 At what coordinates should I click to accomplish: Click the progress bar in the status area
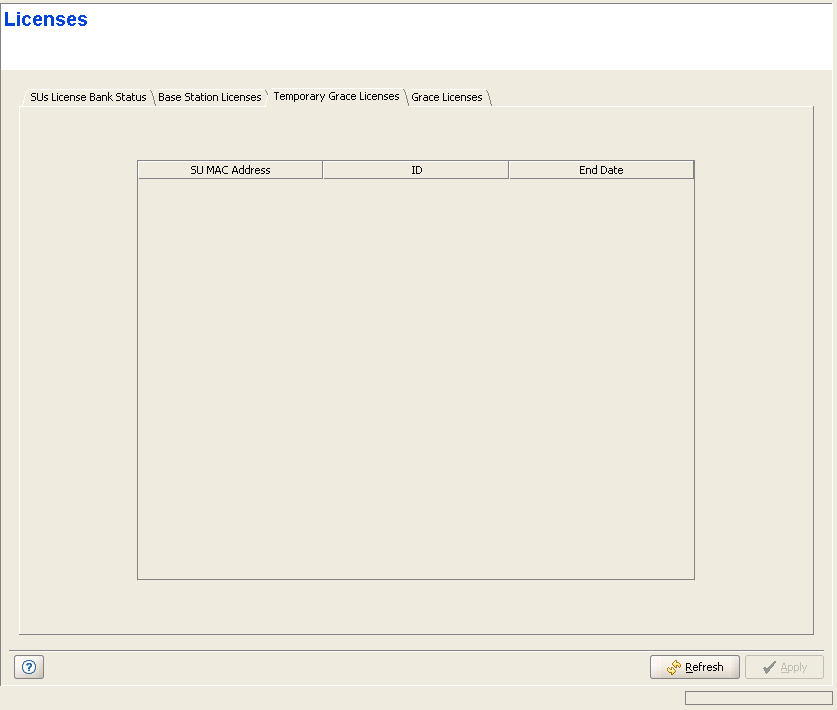758,698
